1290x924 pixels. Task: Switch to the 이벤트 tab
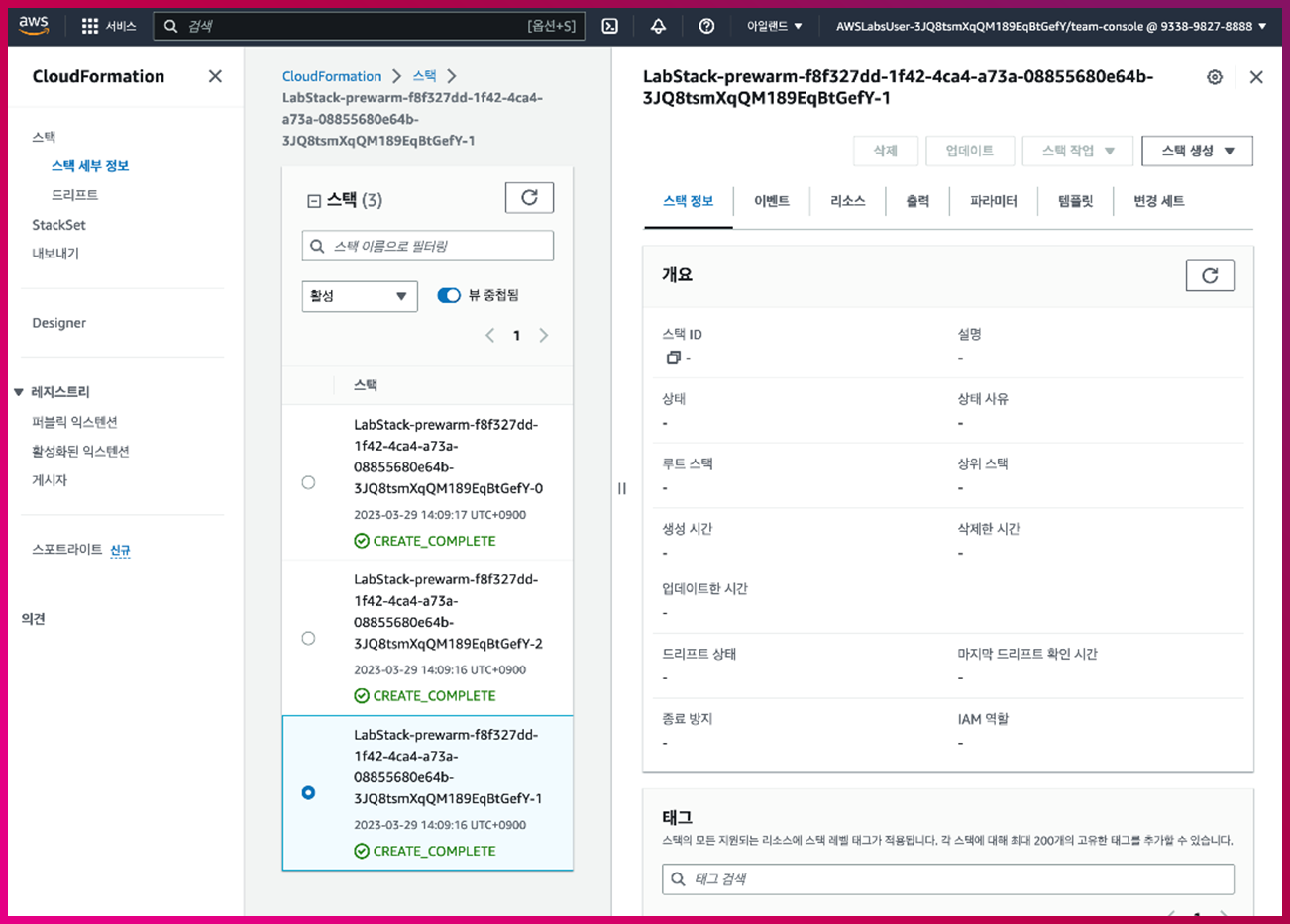point(771,201)
